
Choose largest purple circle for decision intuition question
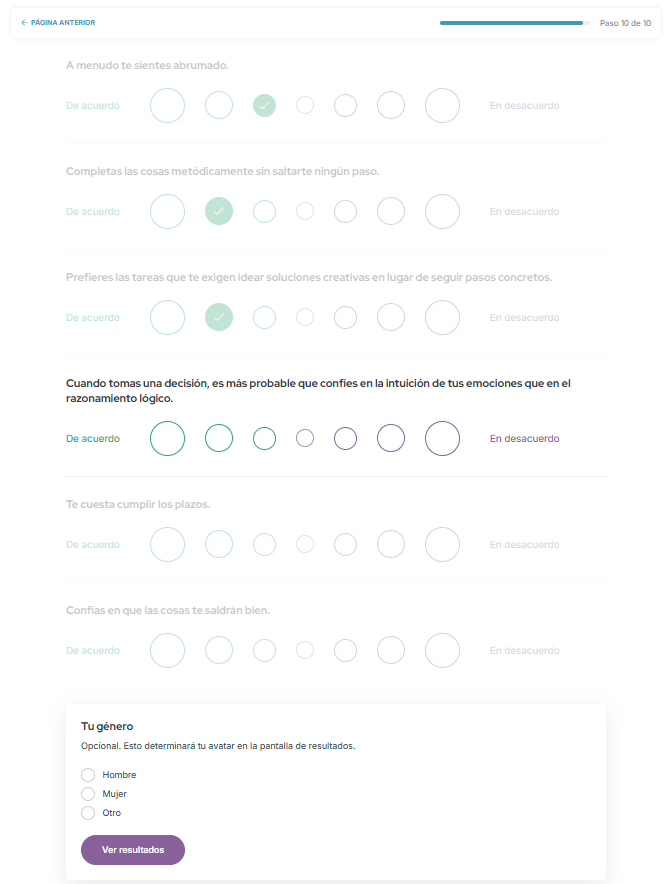pos(442,438)
